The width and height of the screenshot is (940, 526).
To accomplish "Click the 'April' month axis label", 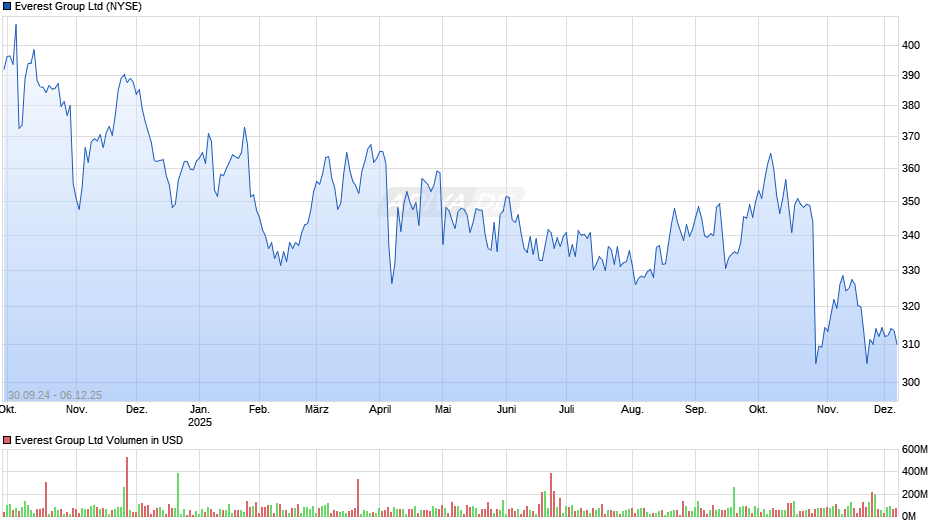I will 380,410.
